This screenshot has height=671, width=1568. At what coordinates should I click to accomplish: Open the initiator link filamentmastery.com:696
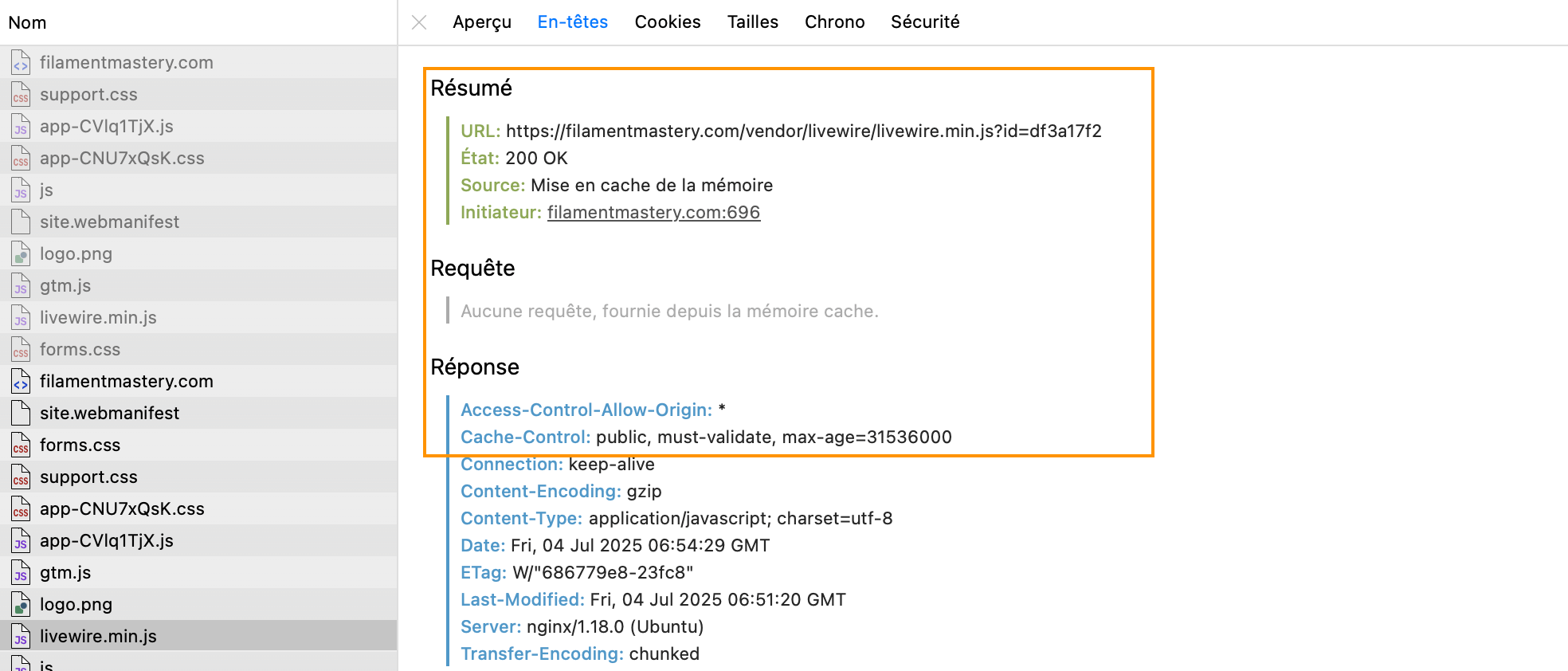(x=653, y=212)
